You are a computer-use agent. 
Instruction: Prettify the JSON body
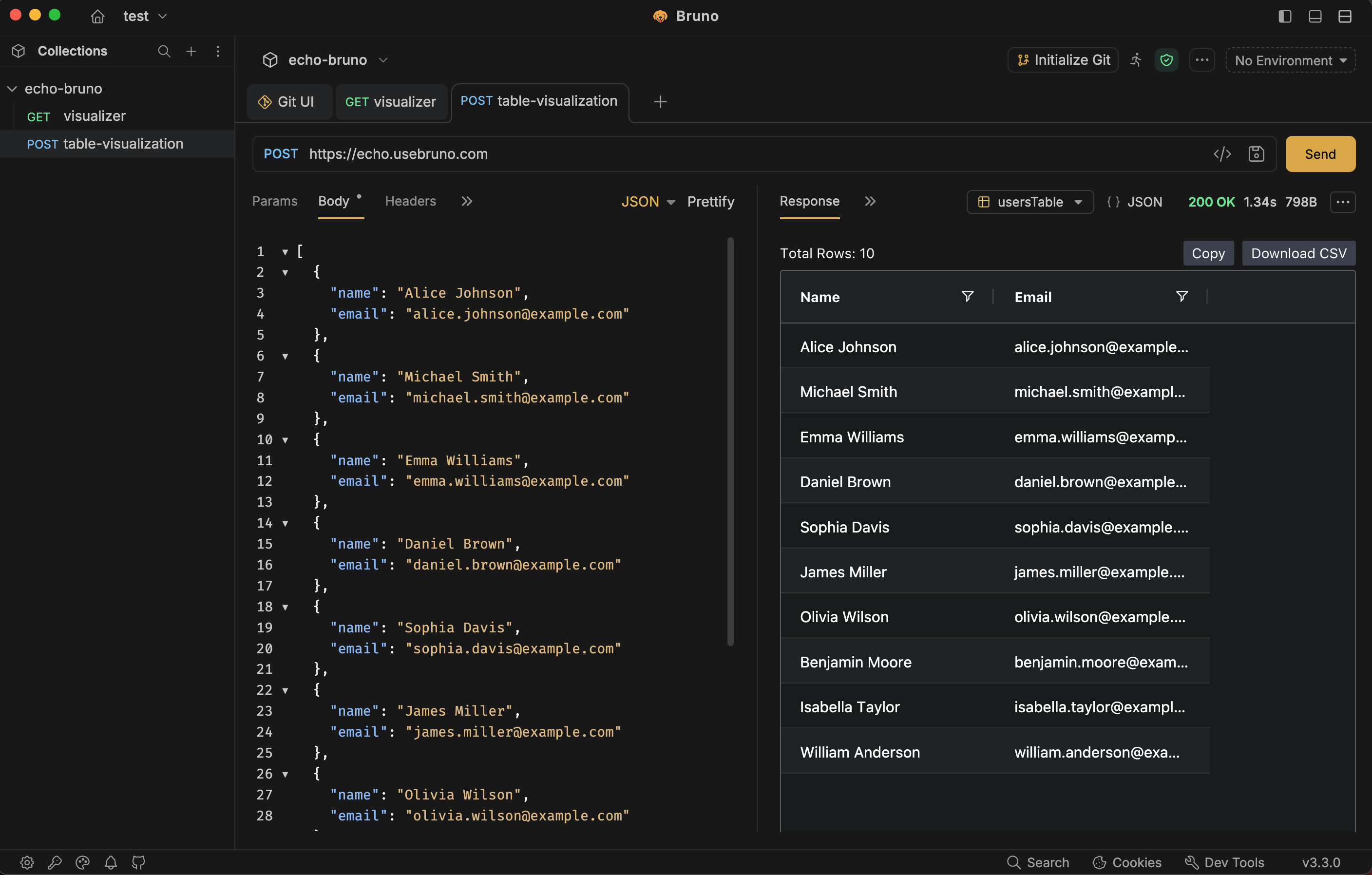click(x=710, y=202)
